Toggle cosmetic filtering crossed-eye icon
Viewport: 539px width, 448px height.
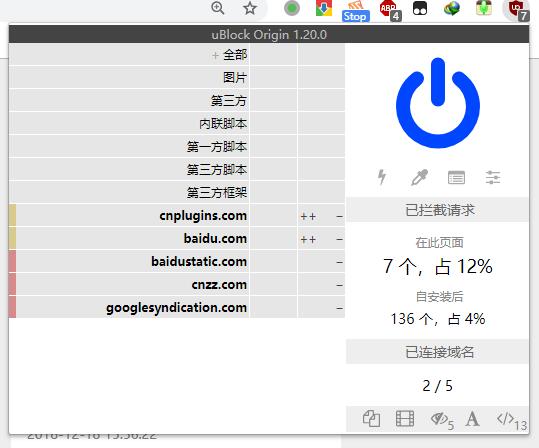tap(442, 419)
